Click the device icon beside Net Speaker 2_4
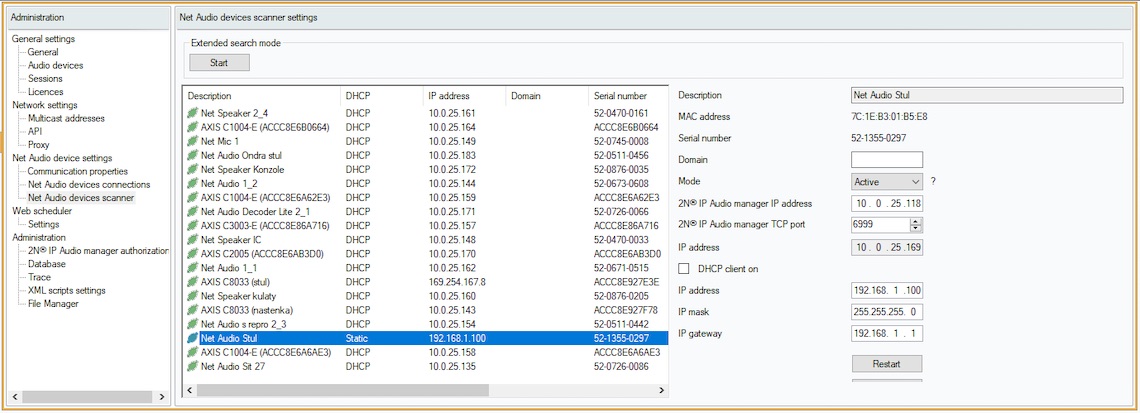 (x=193, y=113)
